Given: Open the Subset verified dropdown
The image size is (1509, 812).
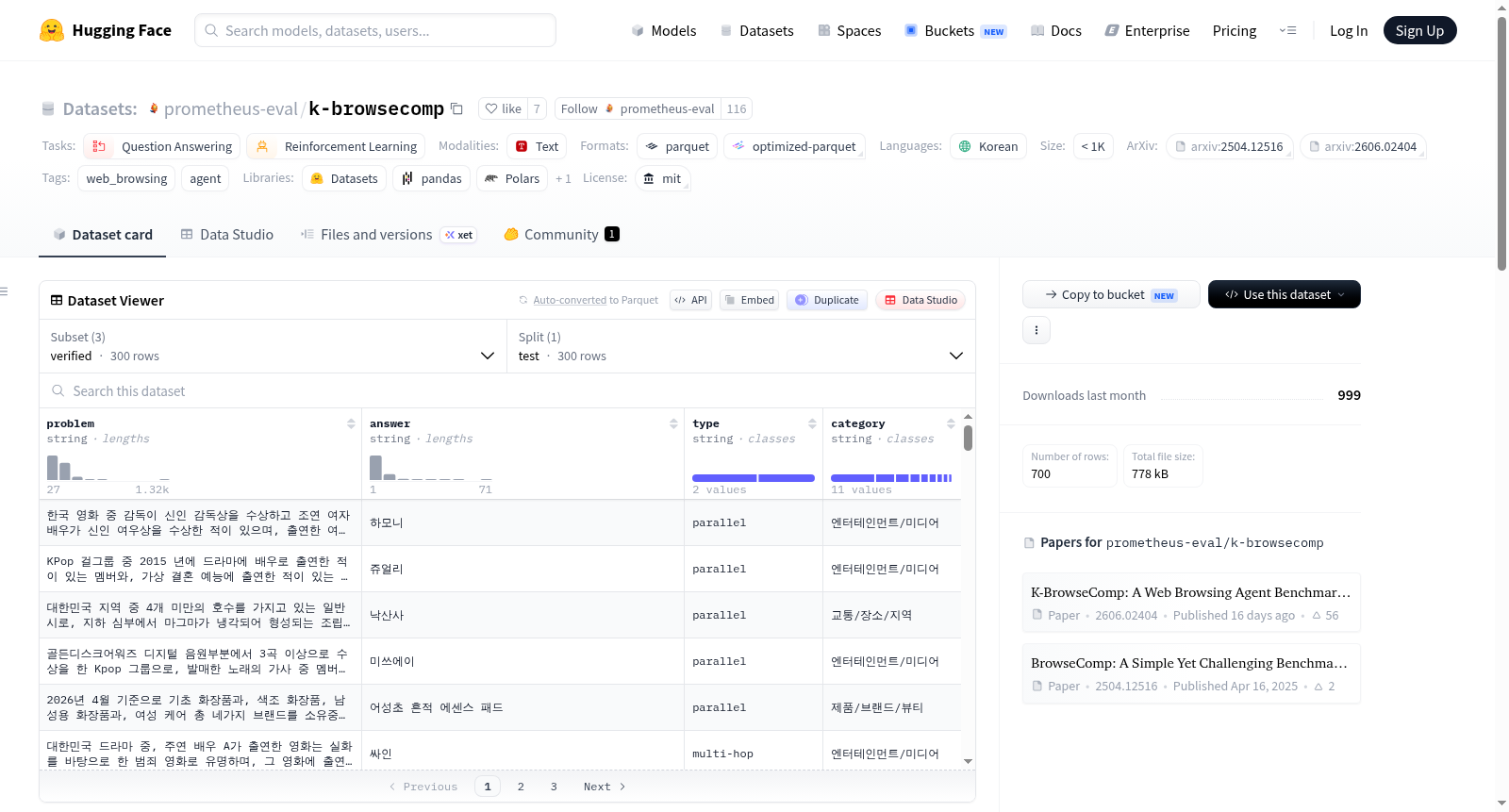Looking at the screenshot, I should click(x=273, y=346).
